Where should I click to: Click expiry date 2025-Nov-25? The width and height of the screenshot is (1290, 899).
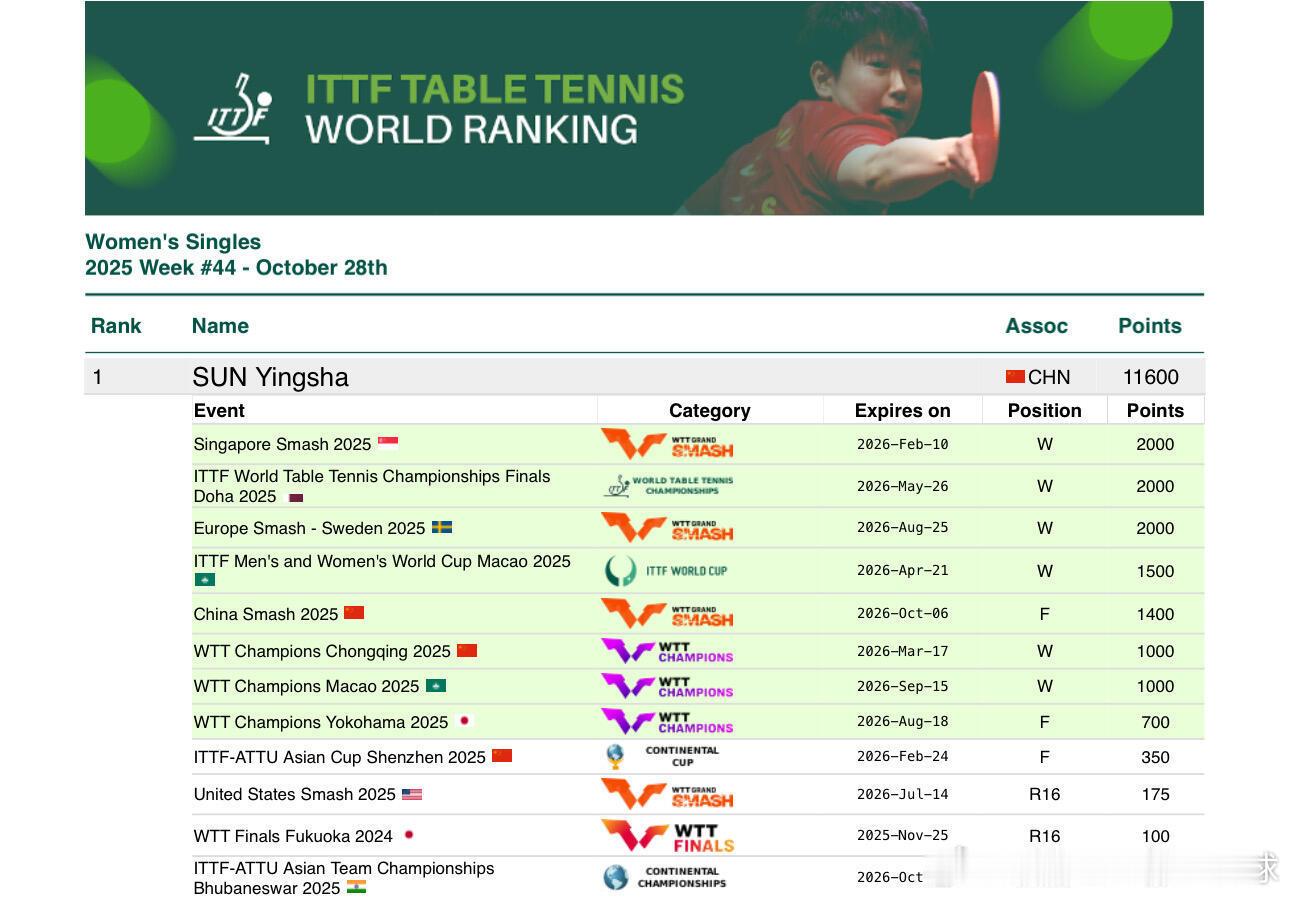(x=902, y=836)
